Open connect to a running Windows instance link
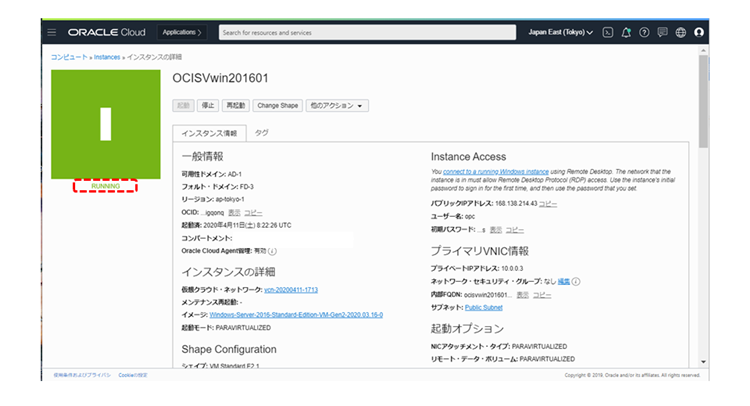Screen dimensions: 750x406 496,172
